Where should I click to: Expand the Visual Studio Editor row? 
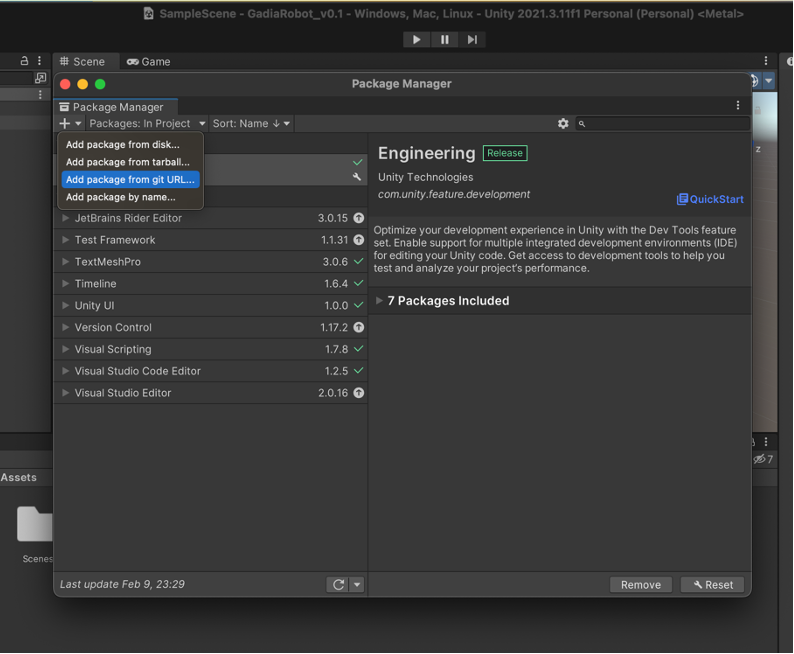[65, 393]
